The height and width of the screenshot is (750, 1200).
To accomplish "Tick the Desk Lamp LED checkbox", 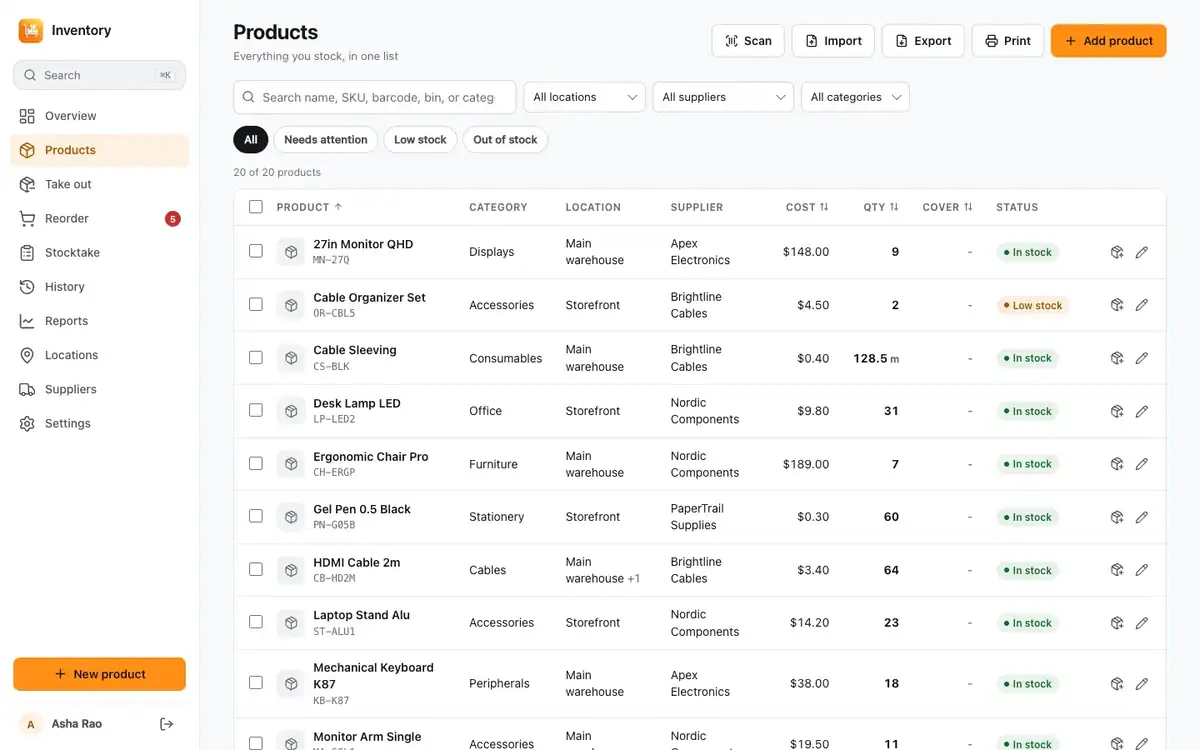I will [x=256, y=410].
